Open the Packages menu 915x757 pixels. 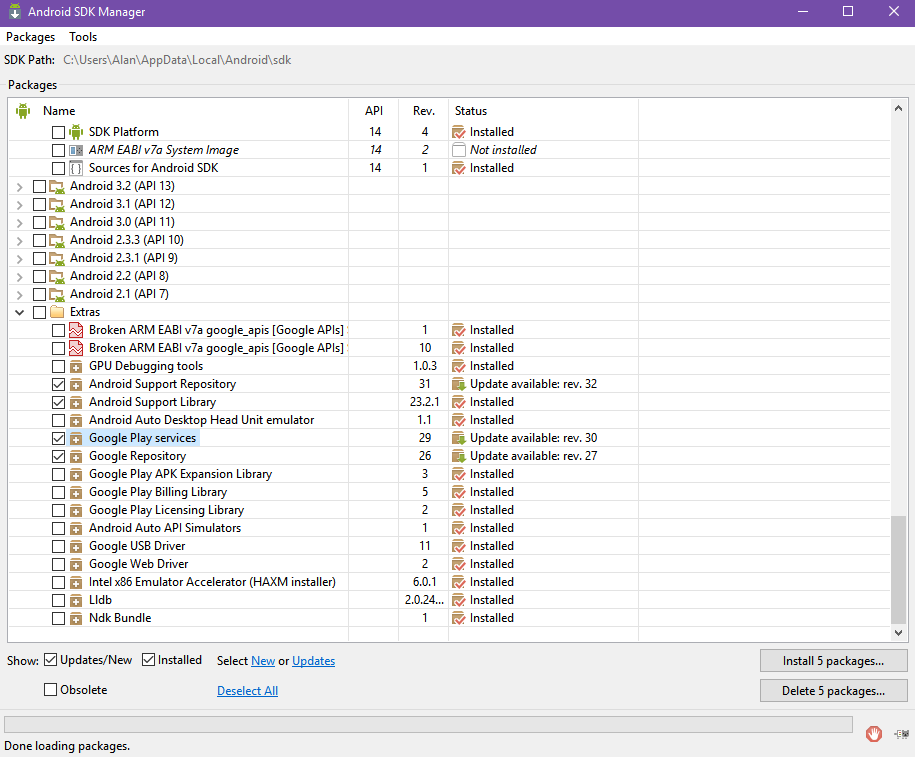pos(30,37)
